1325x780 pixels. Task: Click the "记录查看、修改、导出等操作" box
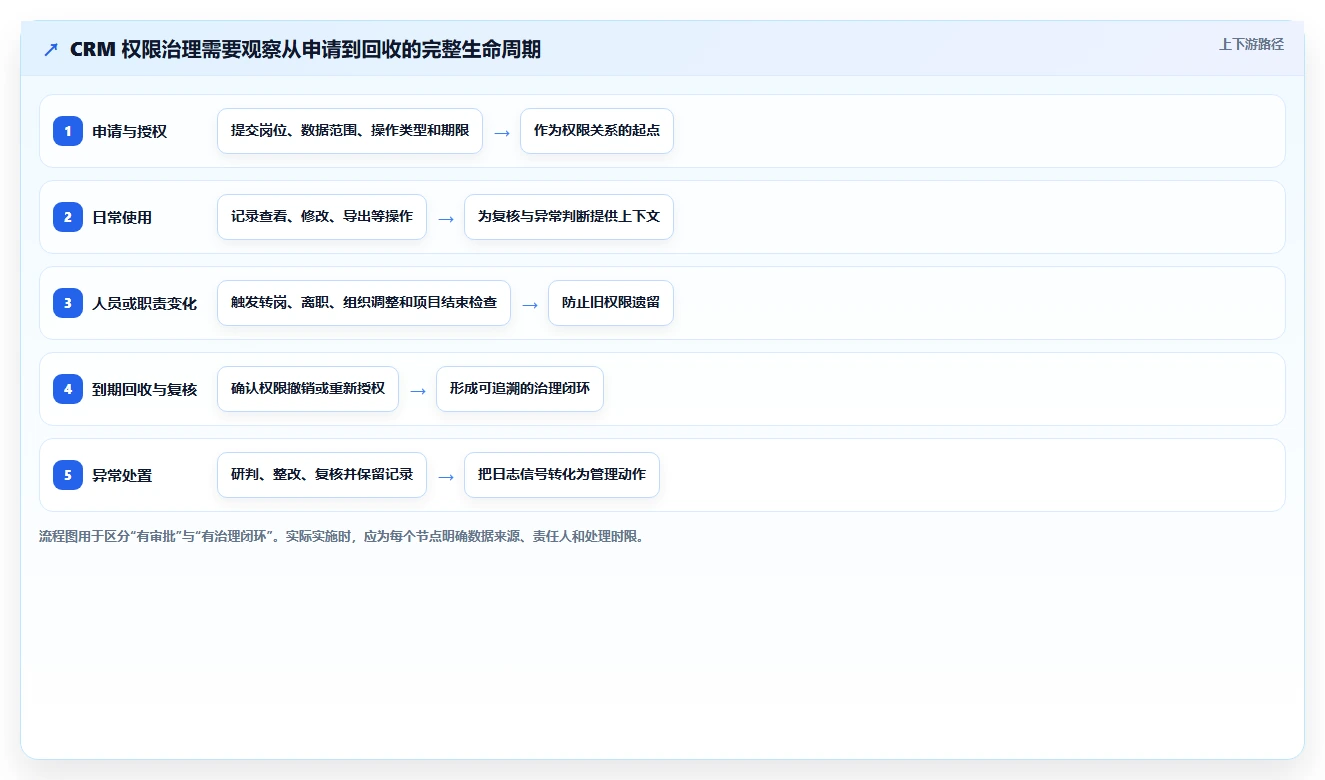(x=322, y=217)
